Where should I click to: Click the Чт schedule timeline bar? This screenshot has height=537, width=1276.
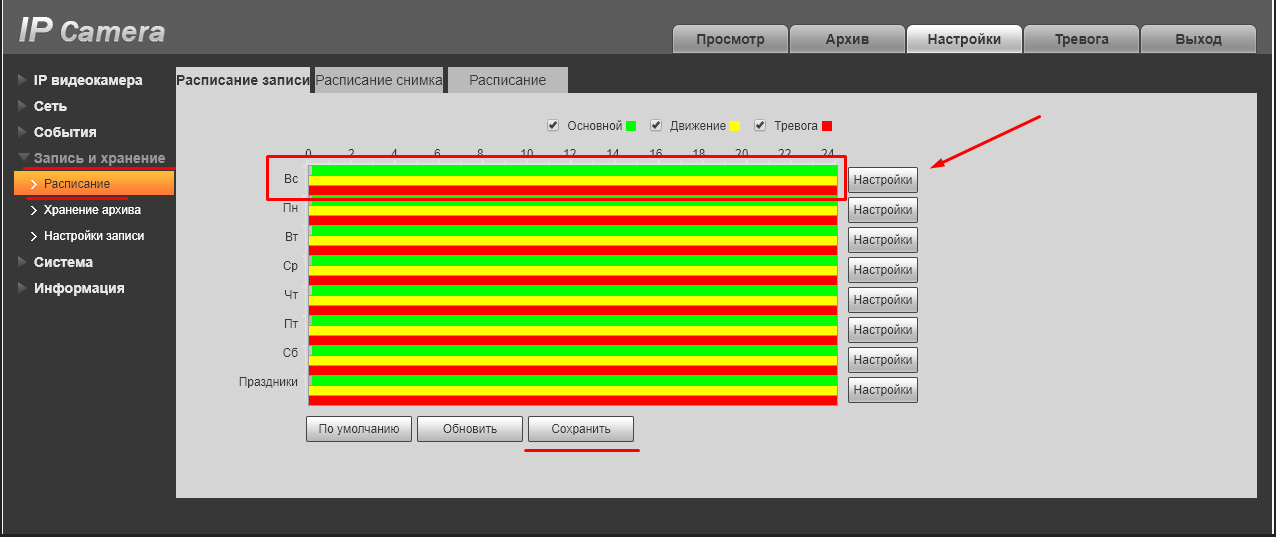572,300
